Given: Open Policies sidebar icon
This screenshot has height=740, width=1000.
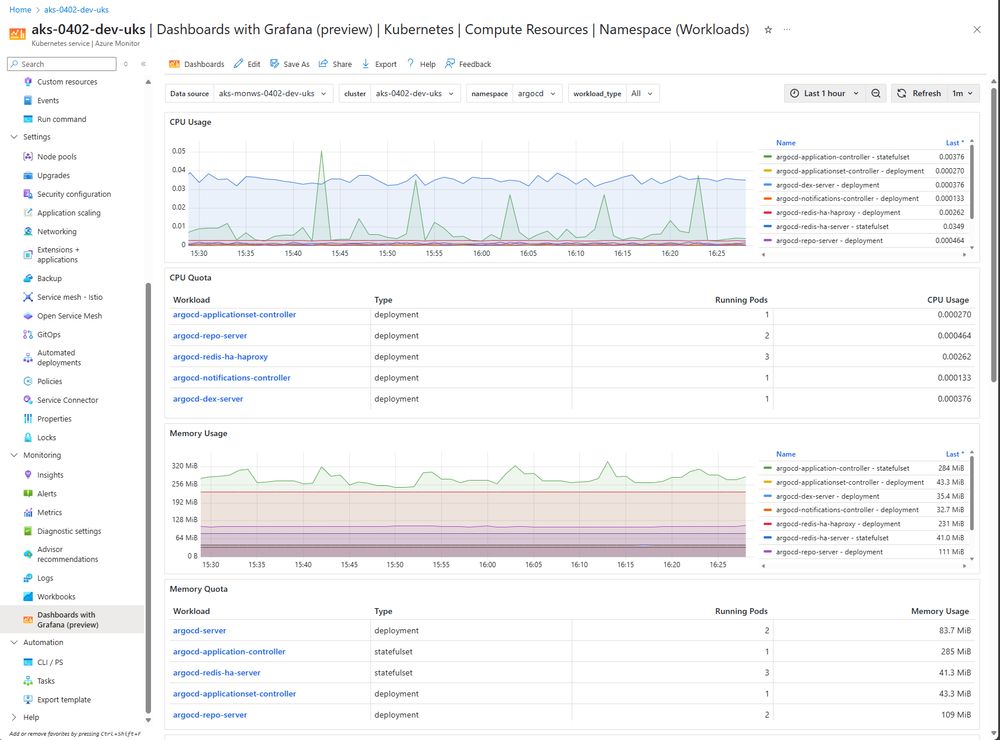Looking at the screenshot, I should coord(27,381).
